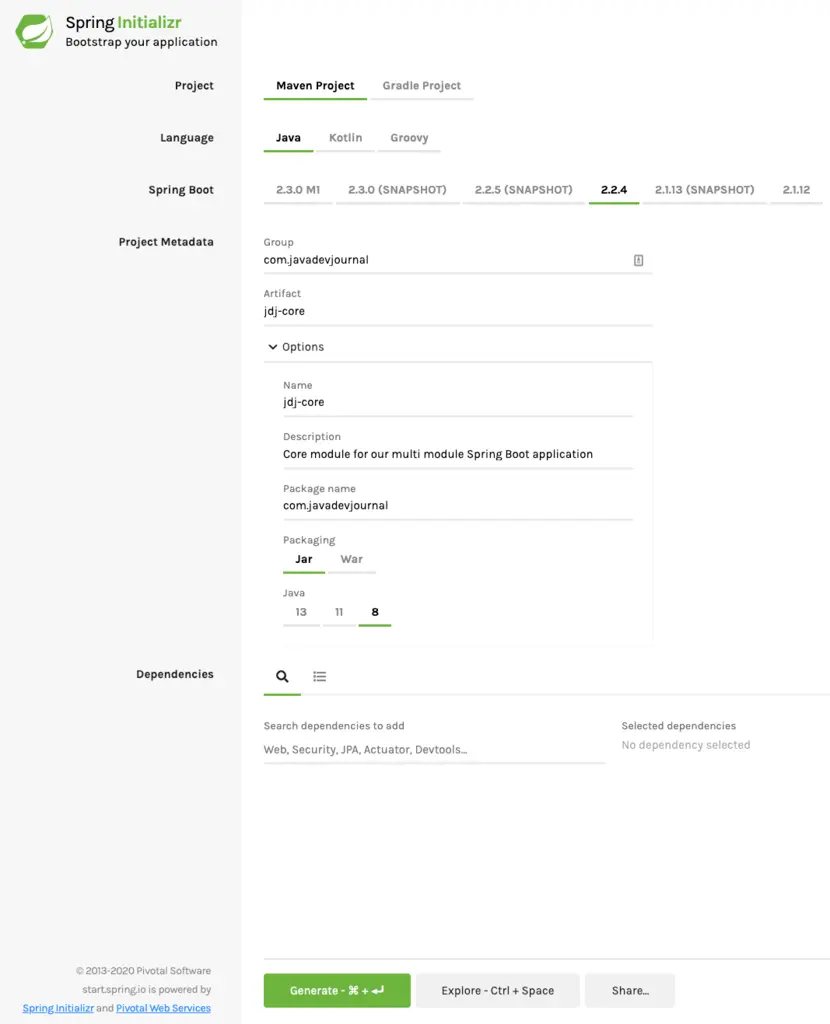Click the Spring leaf logo icon
The height and width of the screenshot is (1024, 830).
pyautogui.click(x=35, y=31)
